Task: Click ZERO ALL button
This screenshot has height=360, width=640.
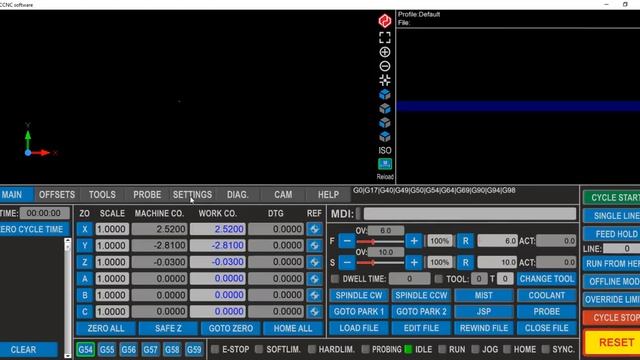Action: point(106,328)
